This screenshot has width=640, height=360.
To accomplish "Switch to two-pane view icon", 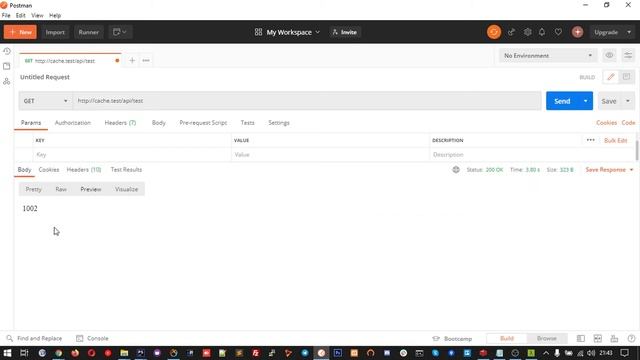I will [598, 338].
